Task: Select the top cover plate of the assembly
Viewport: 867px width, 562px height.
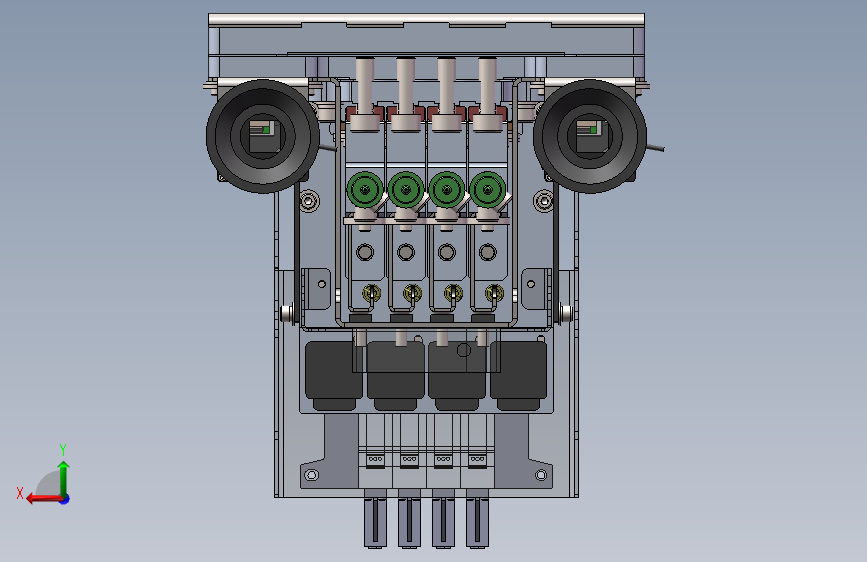Action: point(426,20)
